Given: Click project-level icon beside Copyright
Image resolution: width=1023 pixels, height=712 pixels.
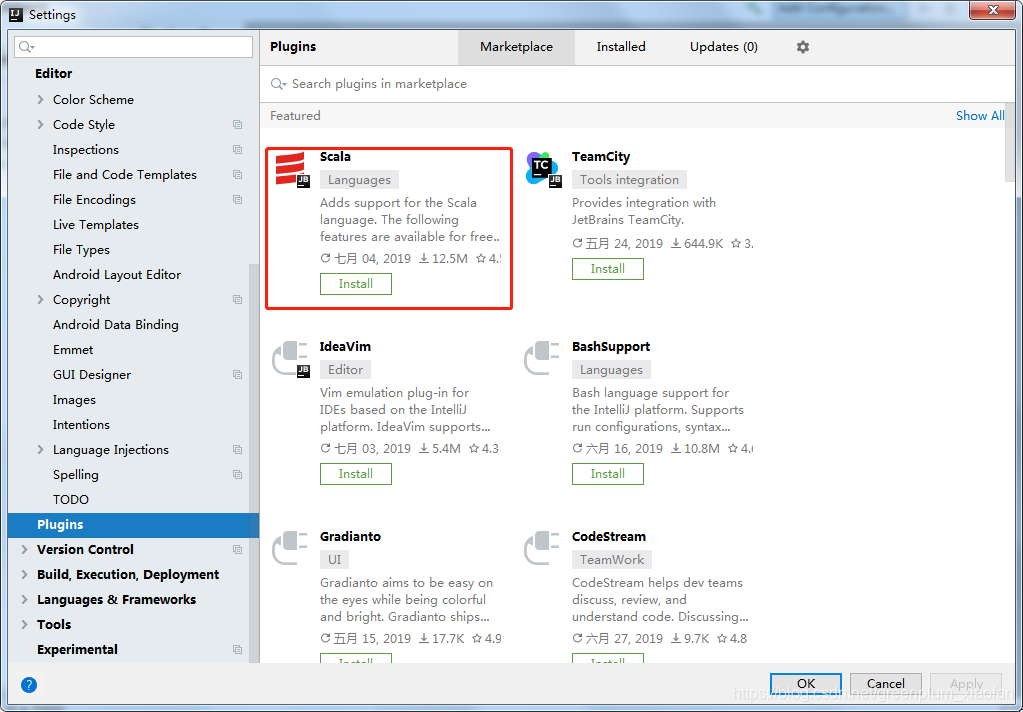Looking at the screenshot, I should click(x=237, y=300).
